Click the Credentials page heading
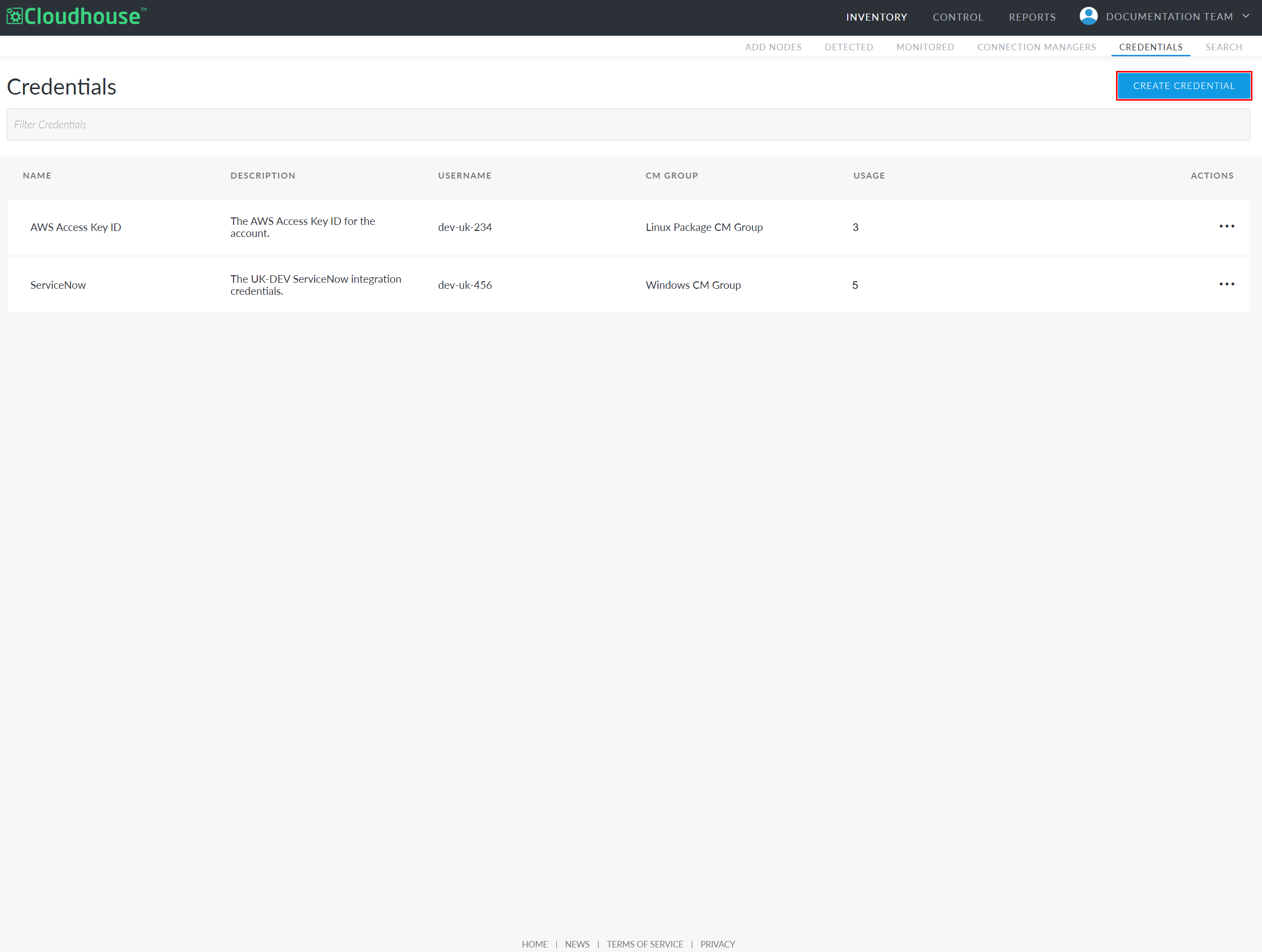This screenshot has height=952, width=1262. (x=61, y=87)
